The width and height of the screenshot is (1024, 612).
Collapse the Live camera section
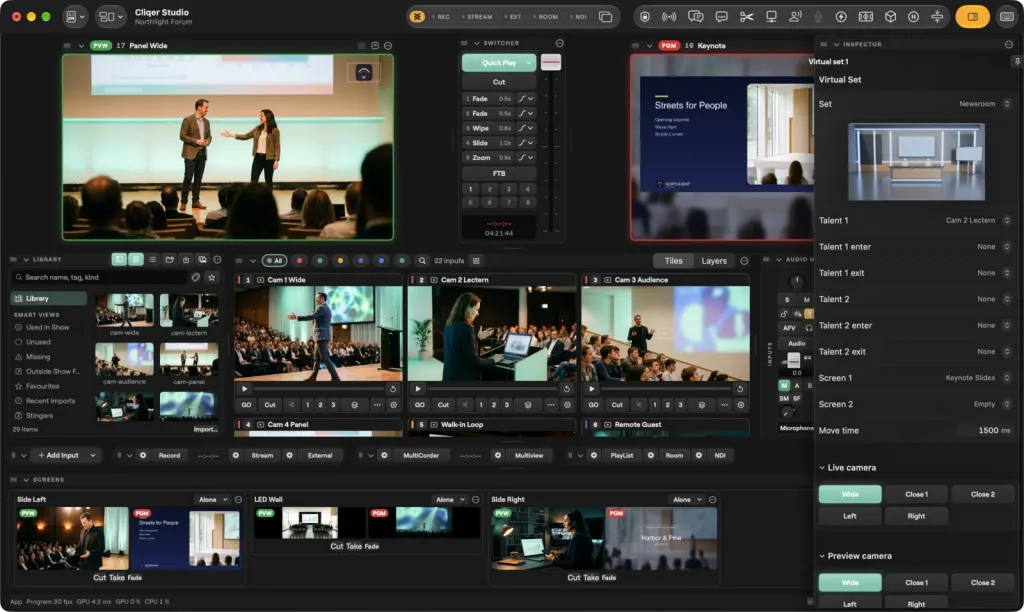[x=822, y=468]
